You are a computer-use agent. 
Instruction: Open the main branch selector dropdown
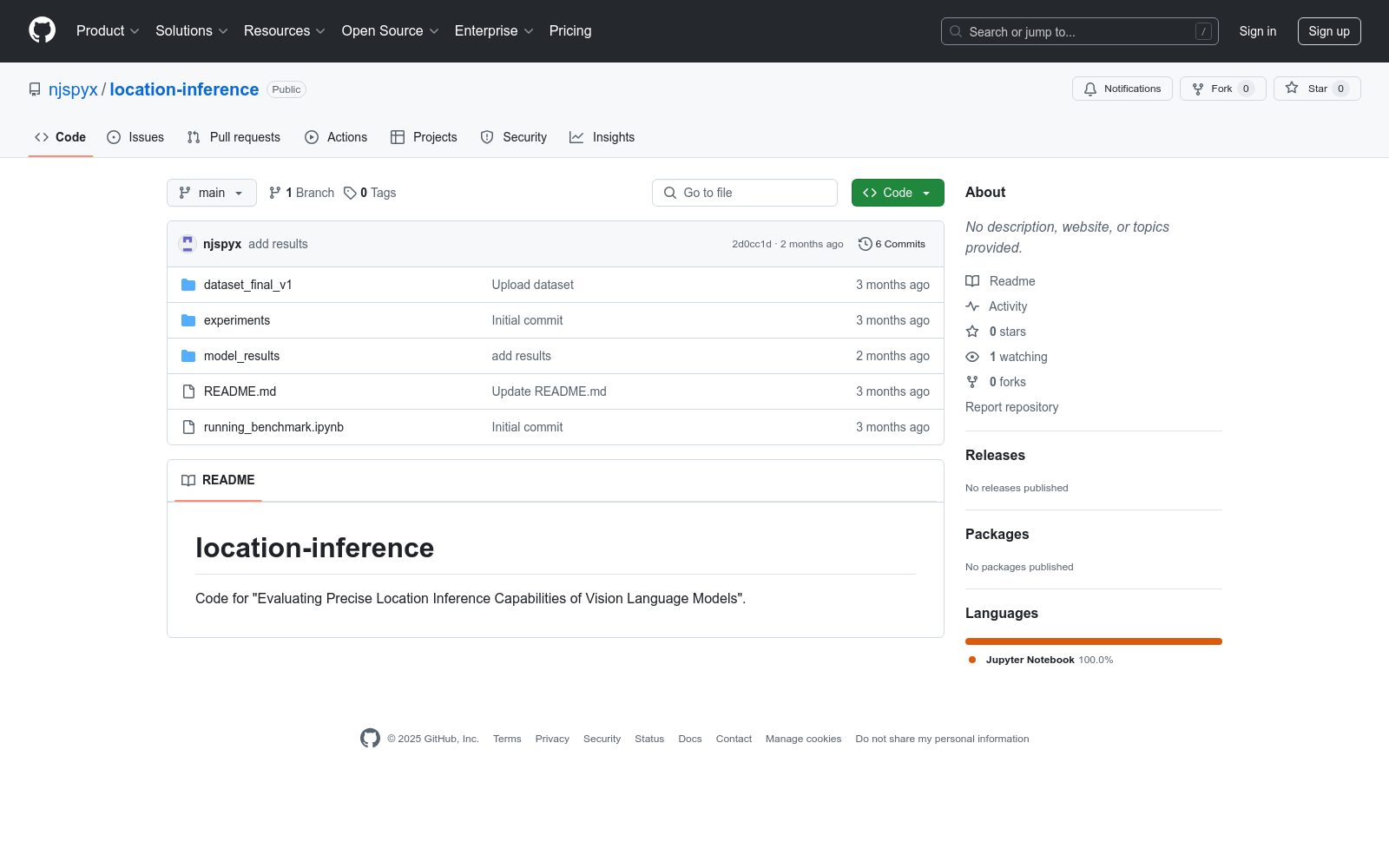click(212, 193)
